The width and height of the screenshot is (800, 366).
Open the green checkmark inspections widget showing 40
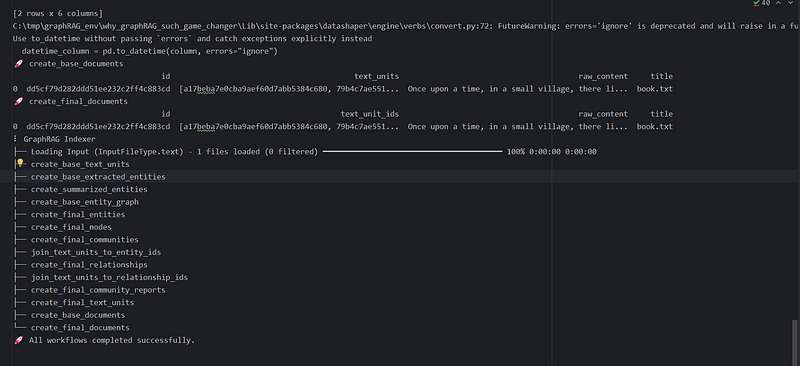[x=761, y=3]
